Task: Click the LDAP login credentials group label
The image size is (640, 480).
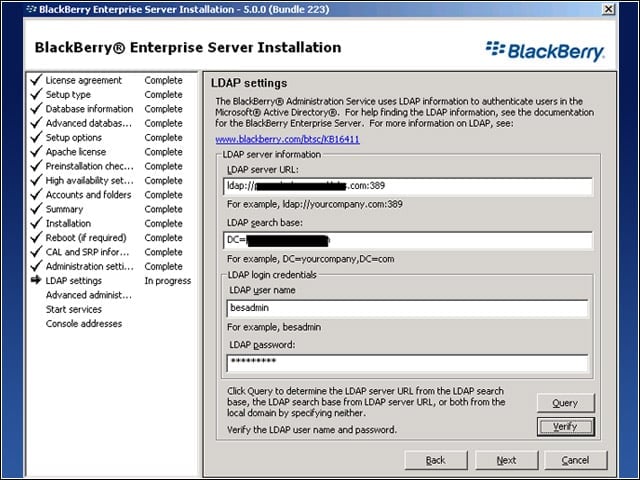Action: click(272, 275)
